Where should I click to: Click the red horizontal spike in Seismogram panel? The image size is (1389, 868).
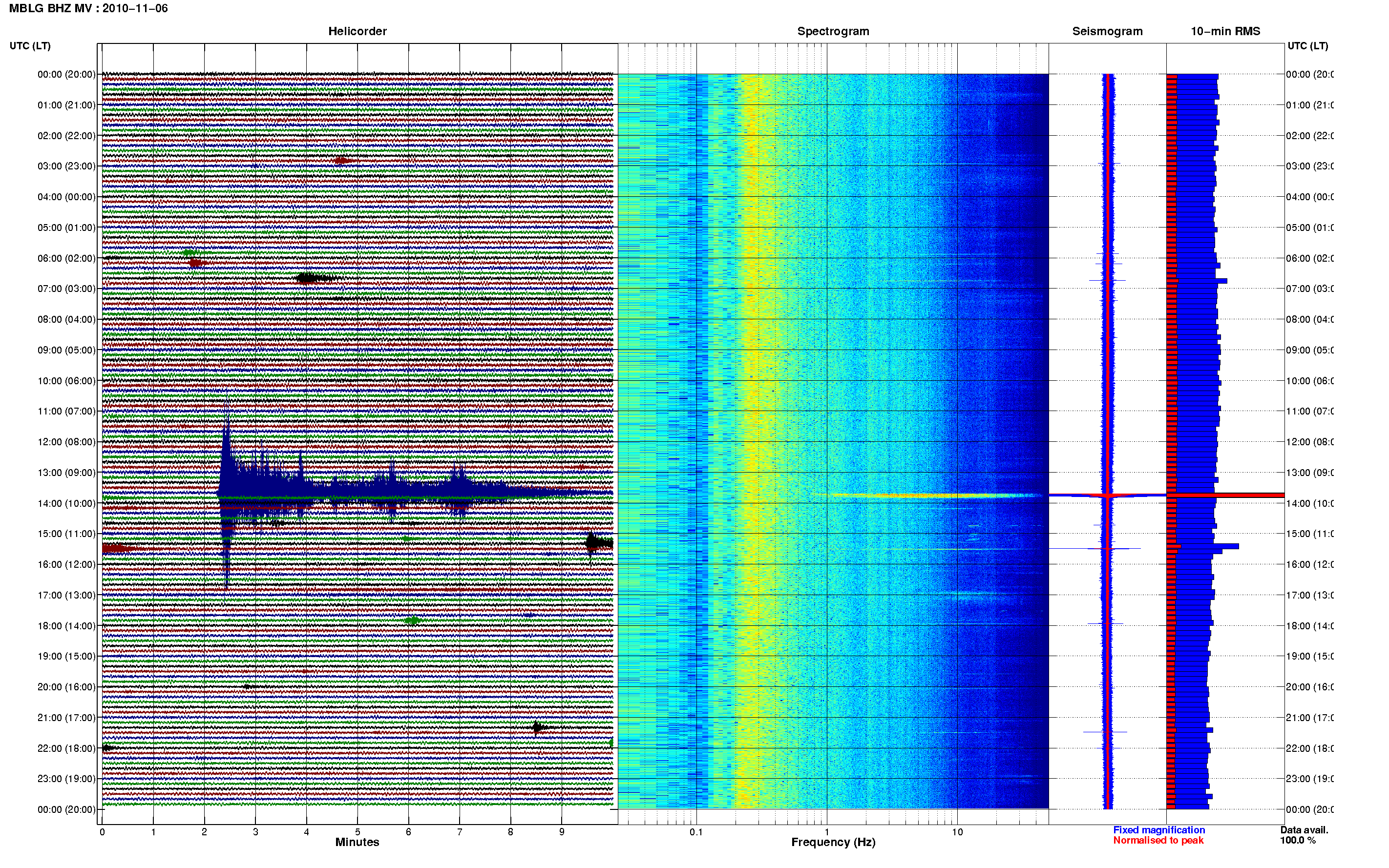click(1107, 495)
